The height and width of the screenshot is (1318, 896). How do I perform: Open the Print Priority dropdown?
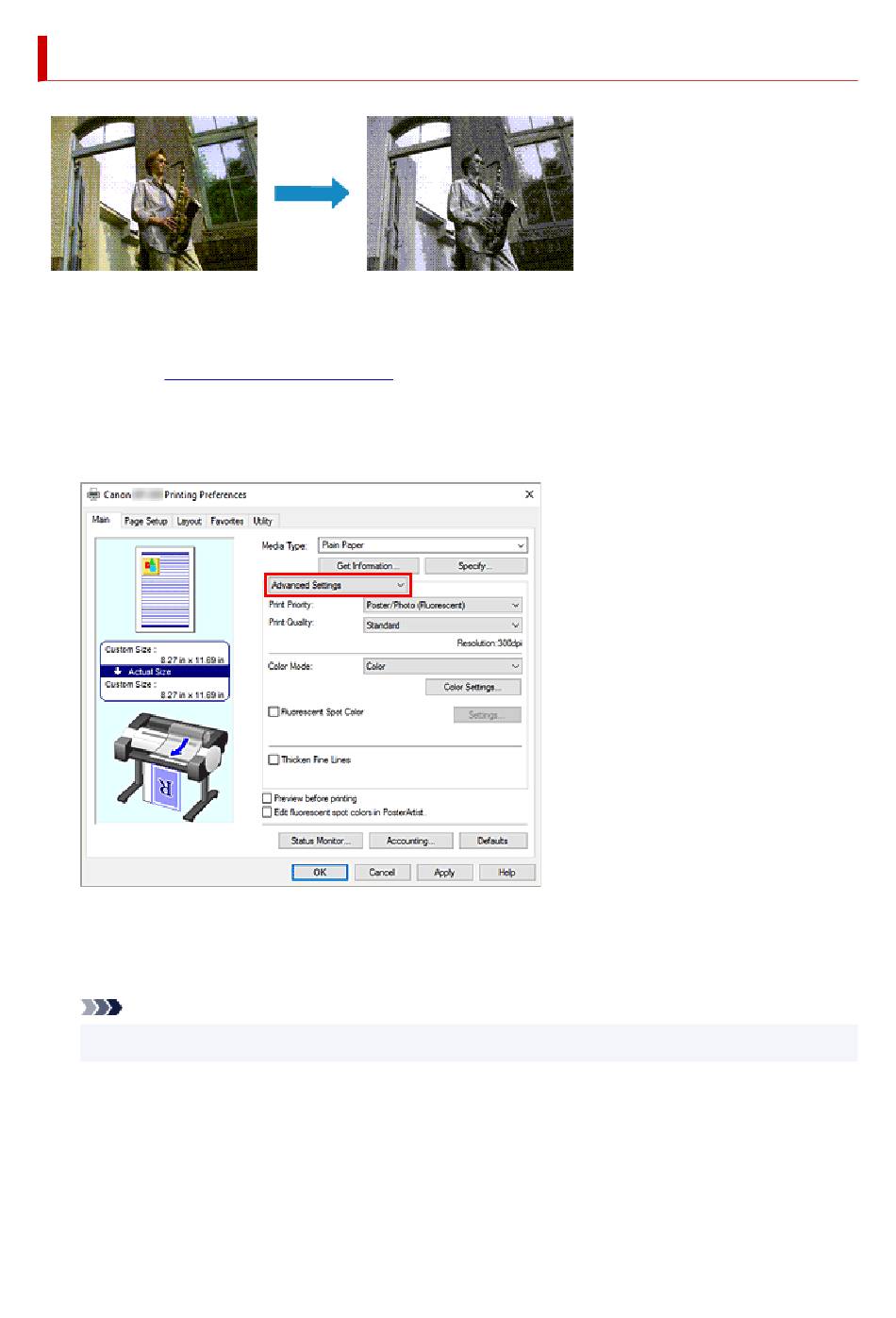coord(442,606)
